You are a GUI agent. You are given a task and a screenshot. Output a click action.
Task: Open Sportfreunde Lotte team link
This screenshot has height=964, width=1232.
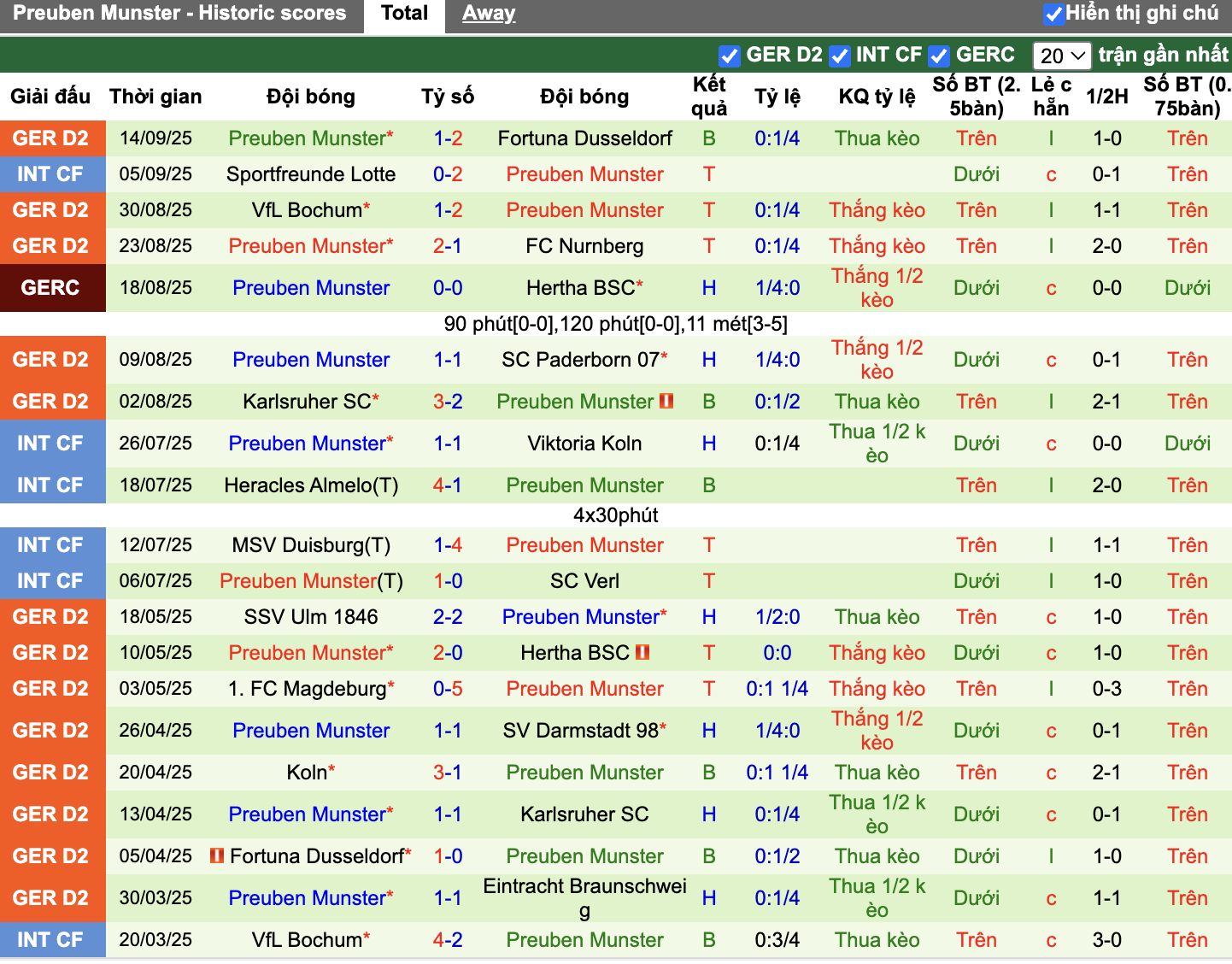(311, 174)
